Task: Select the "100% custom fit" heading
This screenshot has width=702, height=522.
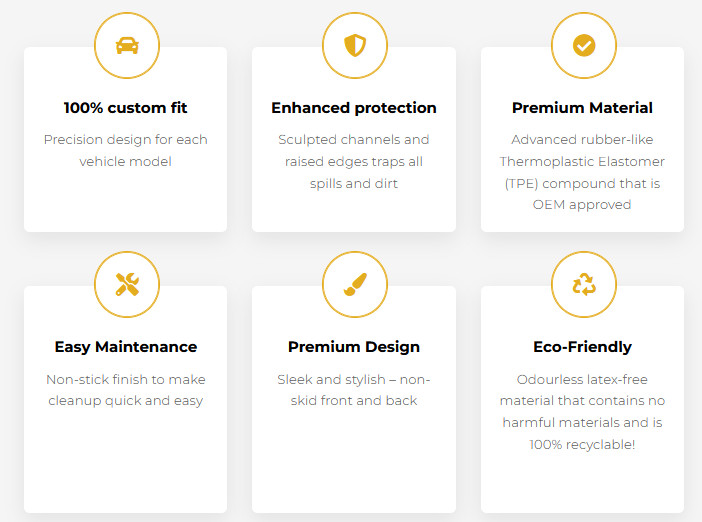Action: tap(126, 108)
